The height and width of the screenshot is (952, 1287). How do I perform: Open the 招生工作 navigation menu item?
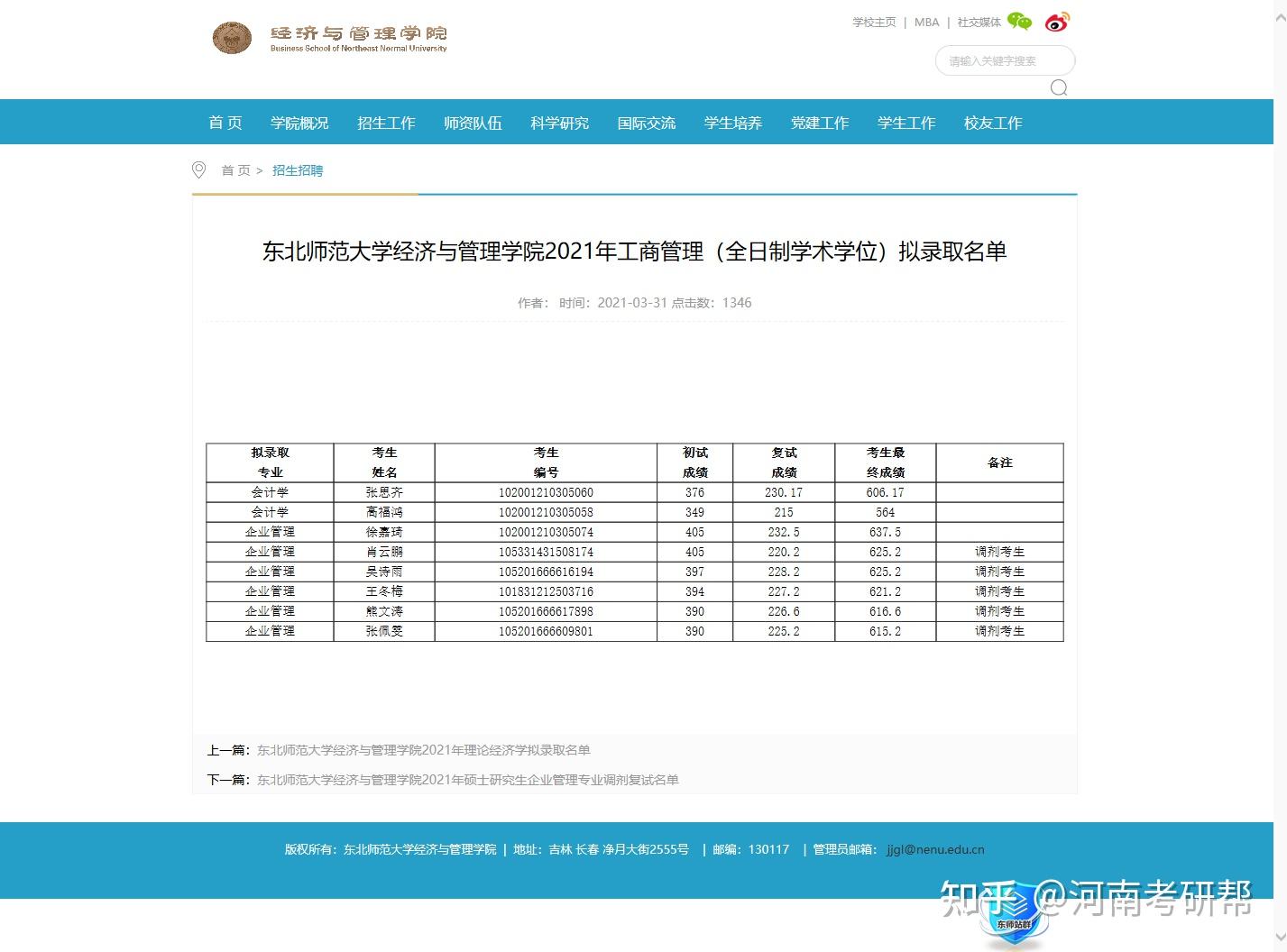(x=386, y=123)
